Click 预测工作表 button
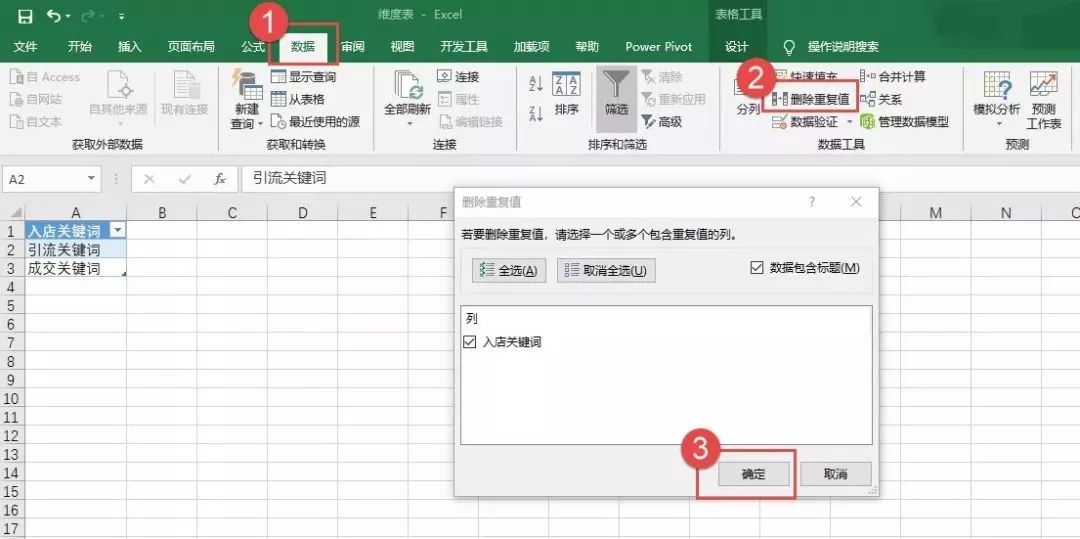1080x539 pixels. click(1043, 99)
